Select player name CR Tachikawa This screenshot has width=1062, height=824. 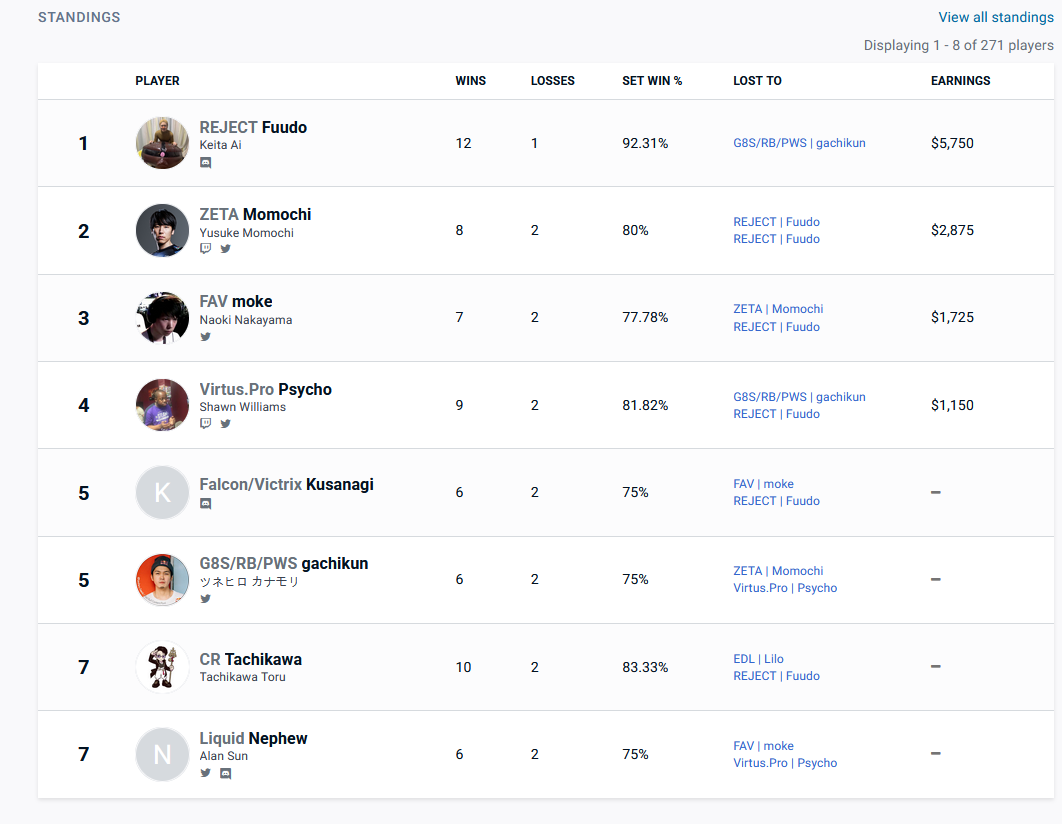point(251,659)
